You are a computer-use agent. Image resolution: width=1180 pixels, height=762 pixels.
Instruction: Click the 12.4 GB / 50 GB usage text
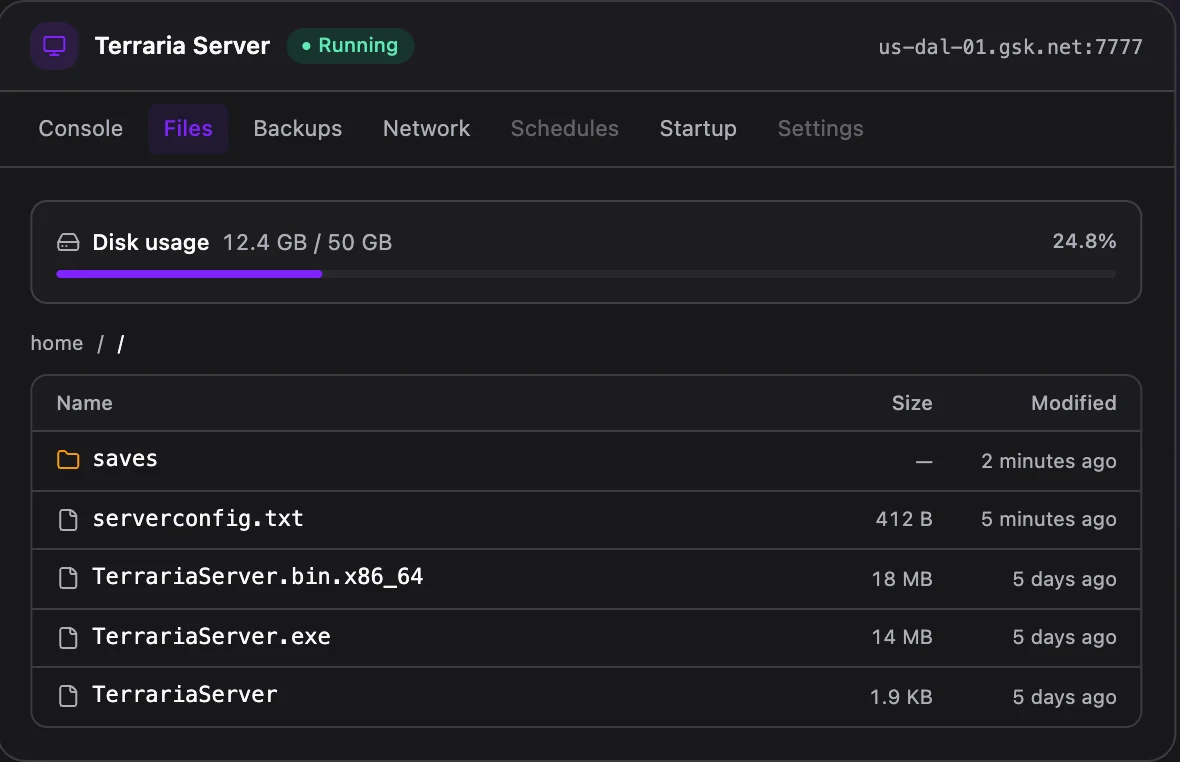tap(307, 242)
